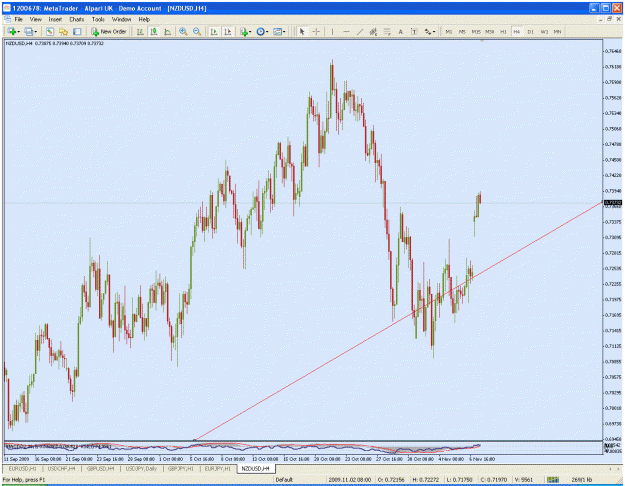Expand the Indicators dropdown arrow
The image size is (625, 486).
[250, 32]
